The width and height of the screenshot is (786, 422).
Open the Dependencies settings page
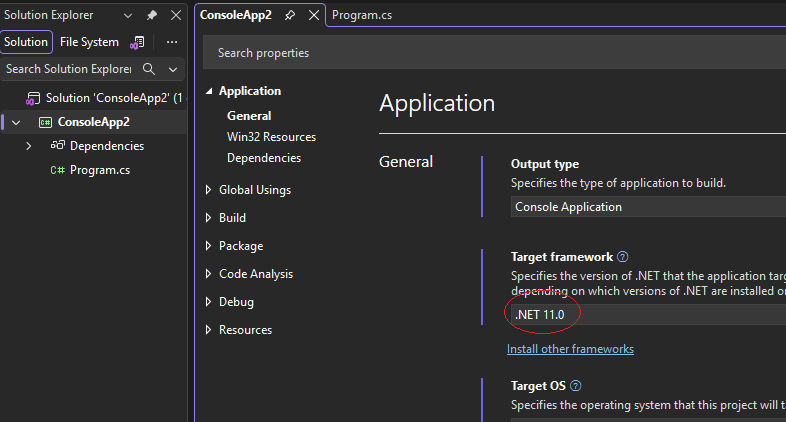264,158
